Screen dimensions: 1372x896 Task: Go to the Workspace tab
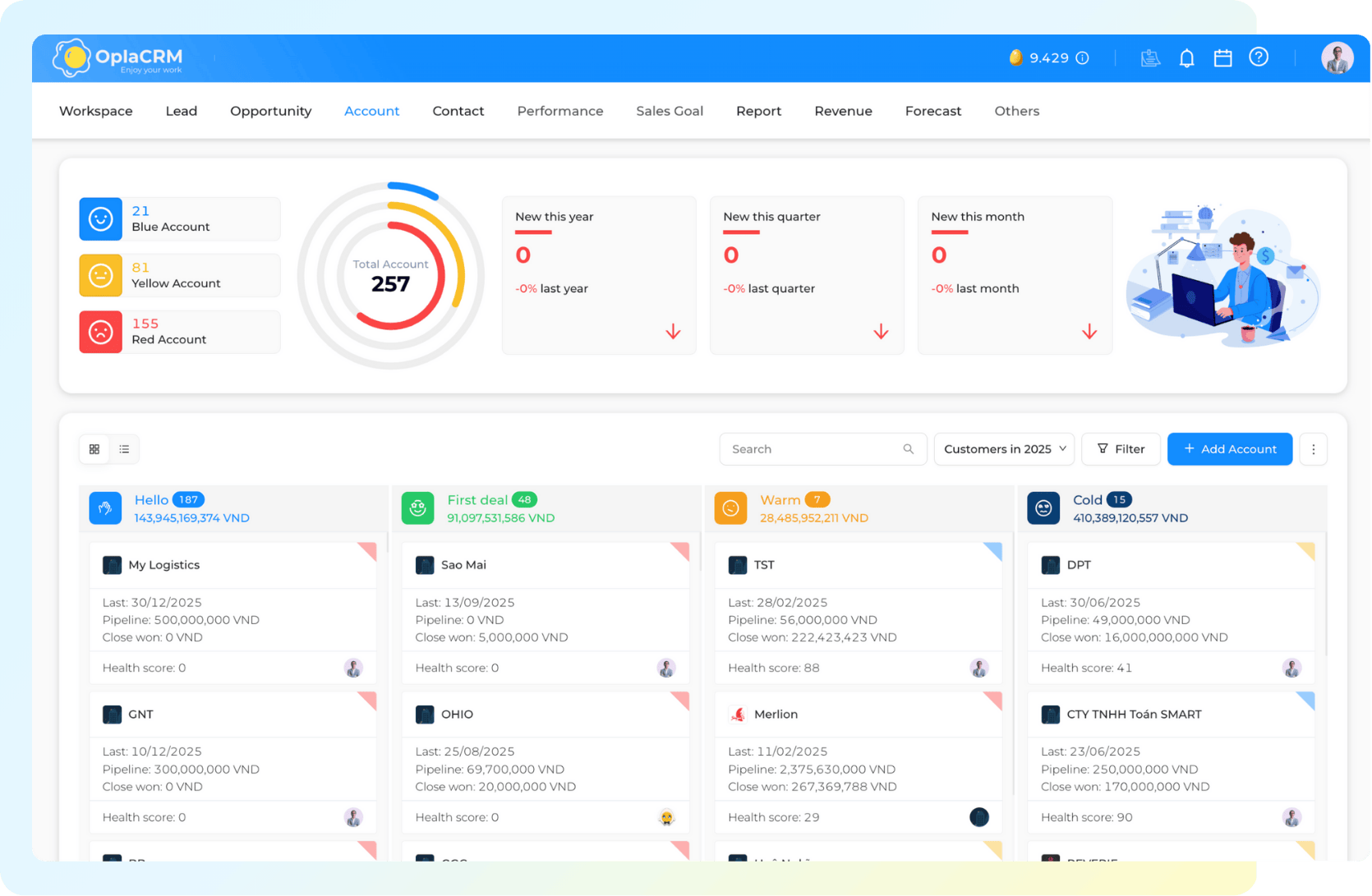[x=95, y=111]
